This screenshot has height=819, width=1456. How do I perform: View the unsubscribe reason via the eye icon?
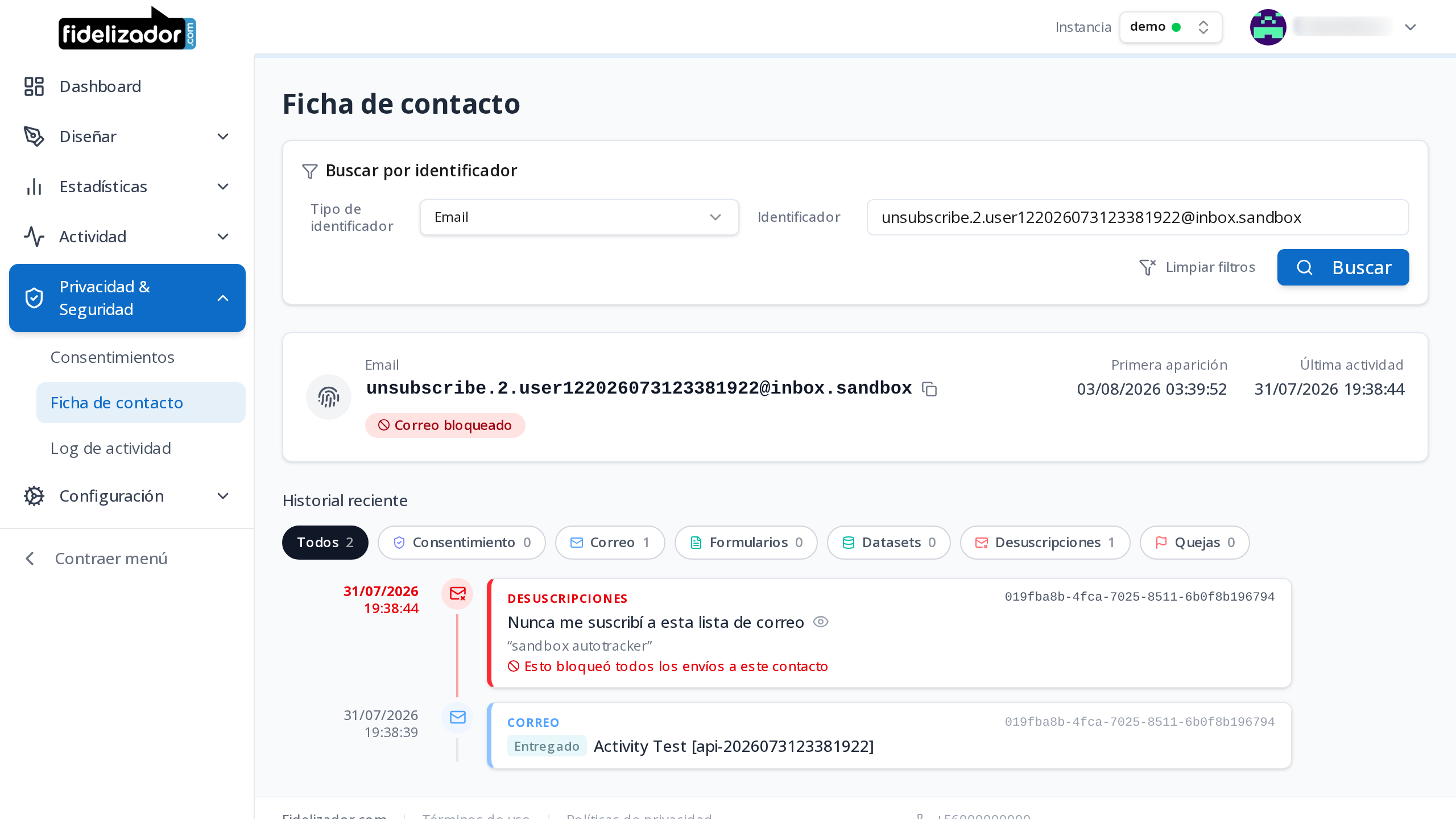tap(821, 622)
